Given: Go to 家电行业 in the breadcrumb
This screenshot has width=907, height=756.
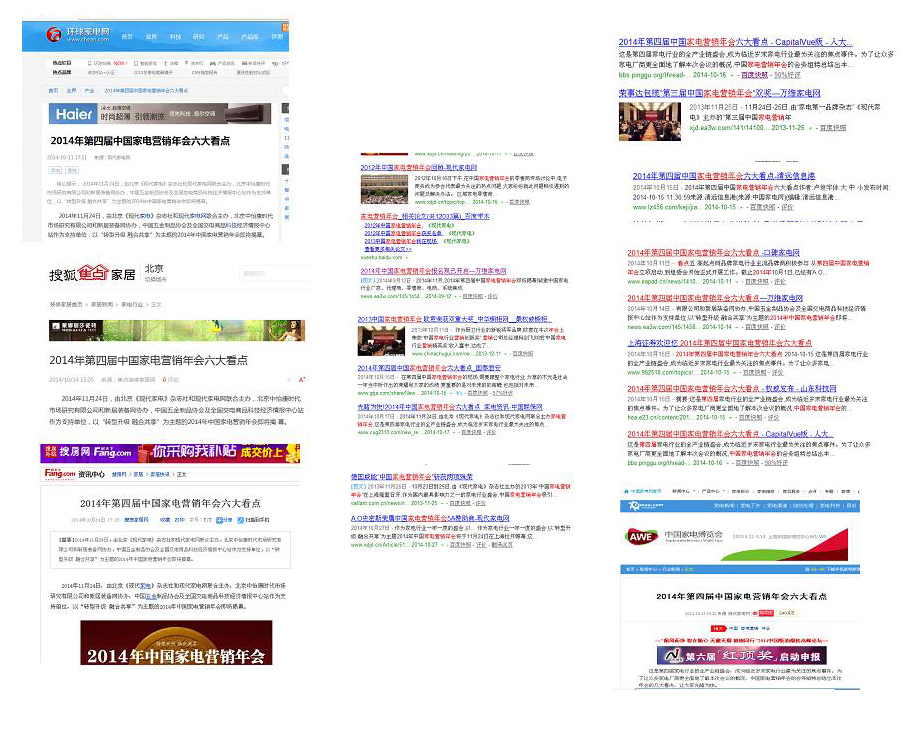Looking at the screenshot, I should [x=131, y=304].
